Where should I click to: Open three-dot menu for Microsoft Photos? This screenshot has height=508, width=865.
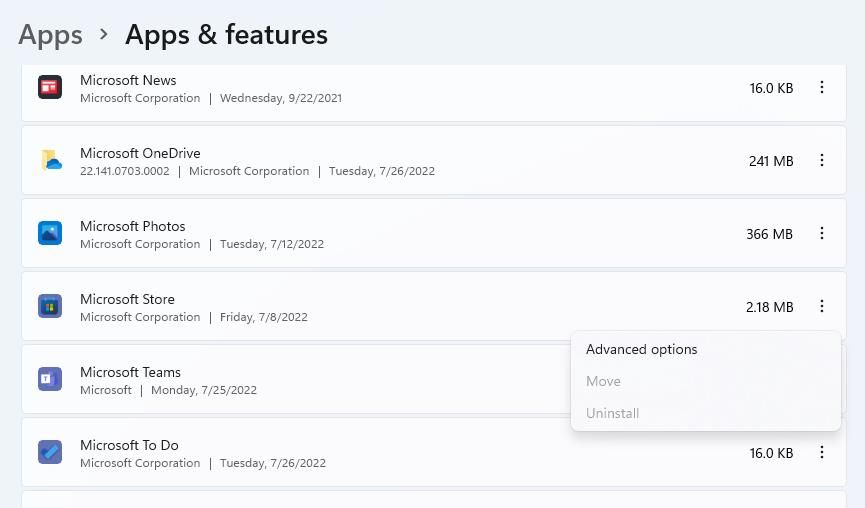pos(822,233)
